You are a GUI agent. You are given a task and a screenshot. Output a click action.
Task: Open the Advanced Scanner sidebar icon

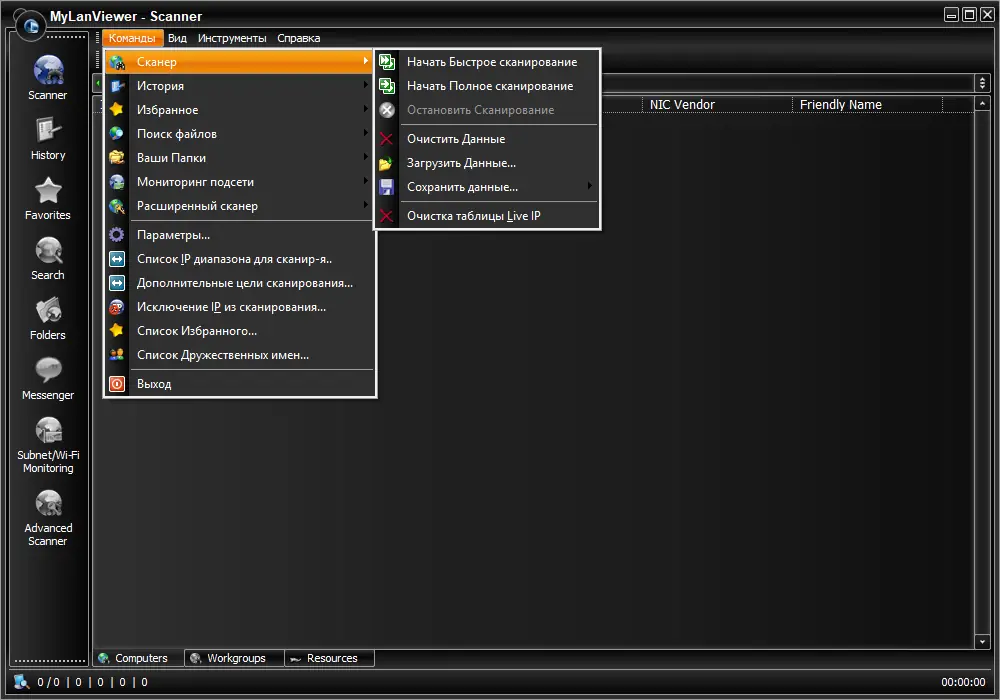48,504
